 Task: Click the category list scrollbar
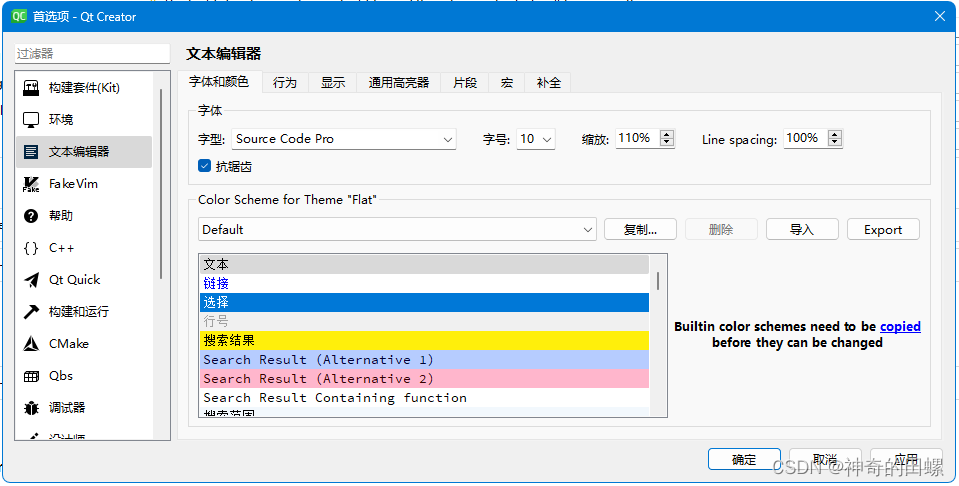point(161,183)
